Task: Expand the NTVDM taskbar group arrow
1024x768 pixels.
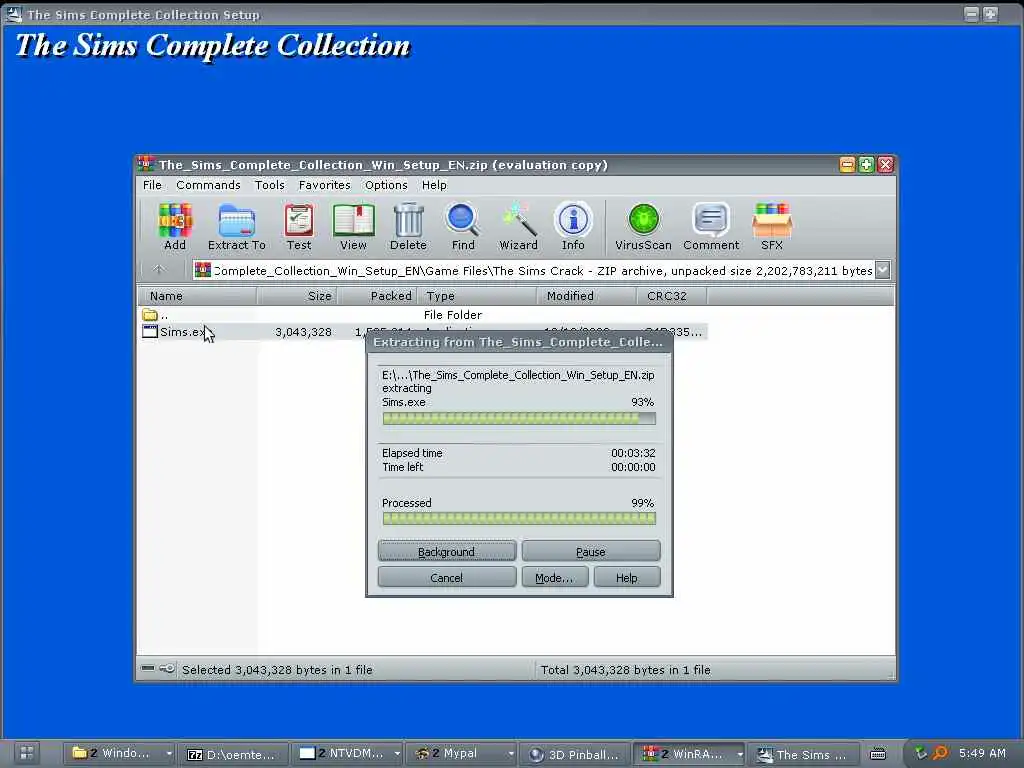Action: 396,754
